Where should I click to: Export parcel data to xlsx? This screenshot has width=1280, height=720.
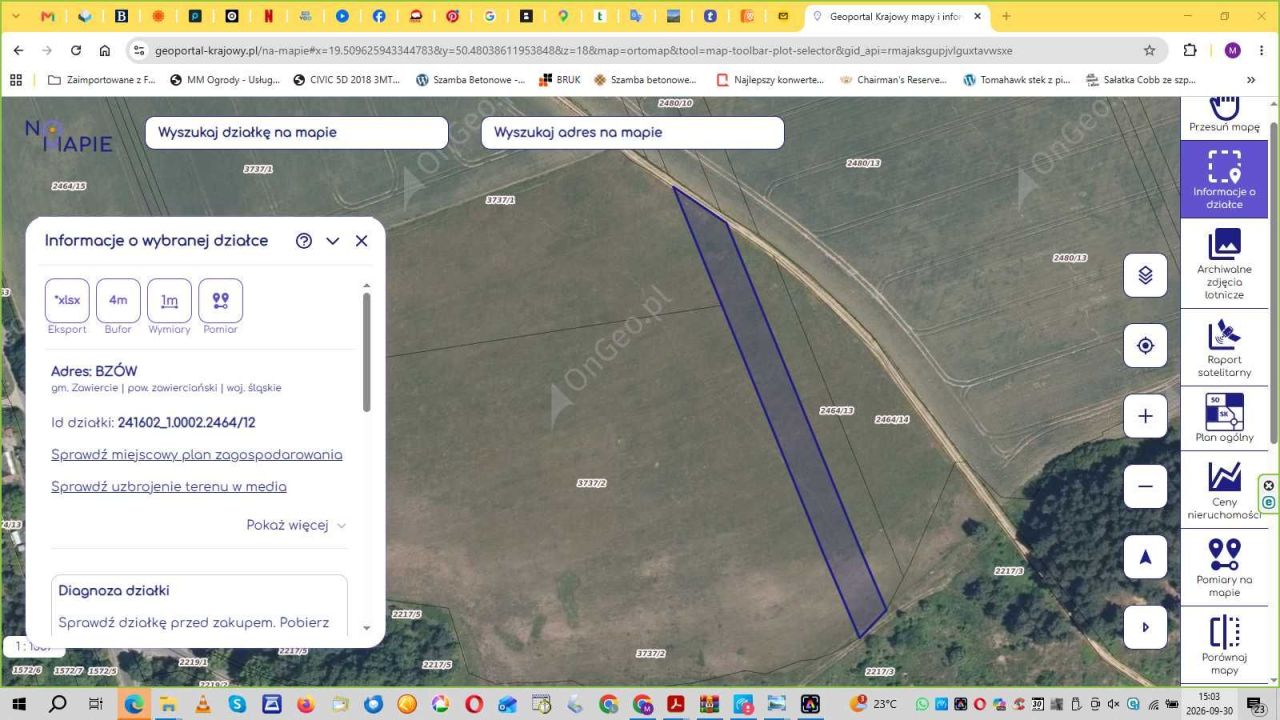click(x=67, y=300)
